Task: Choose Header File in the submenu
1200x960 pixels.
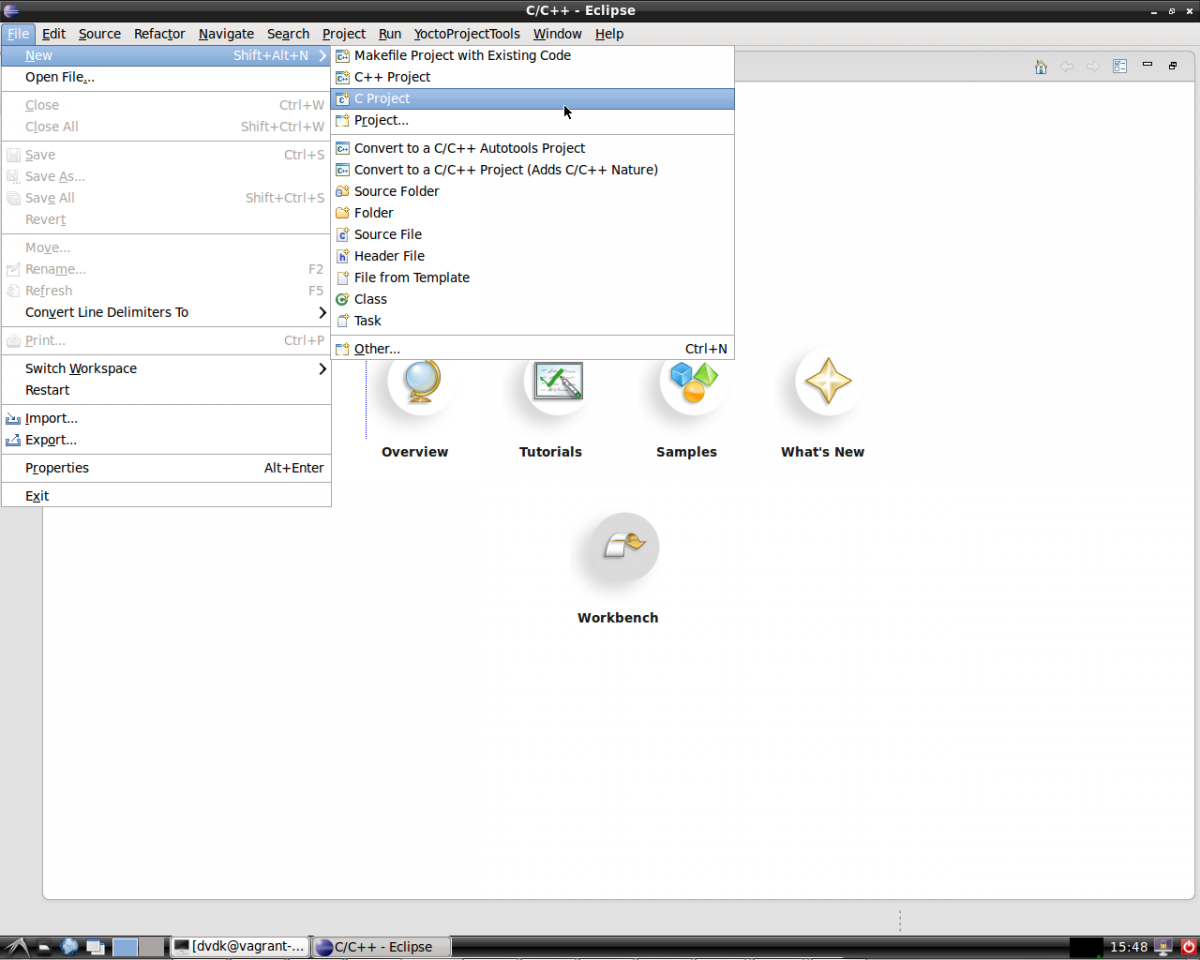Action: 389,256
